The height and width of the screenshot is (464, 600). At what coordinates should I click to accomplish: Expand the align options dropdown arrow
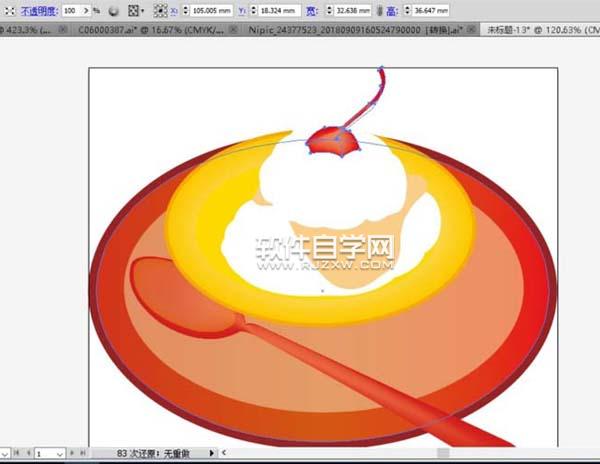(143, 11)
